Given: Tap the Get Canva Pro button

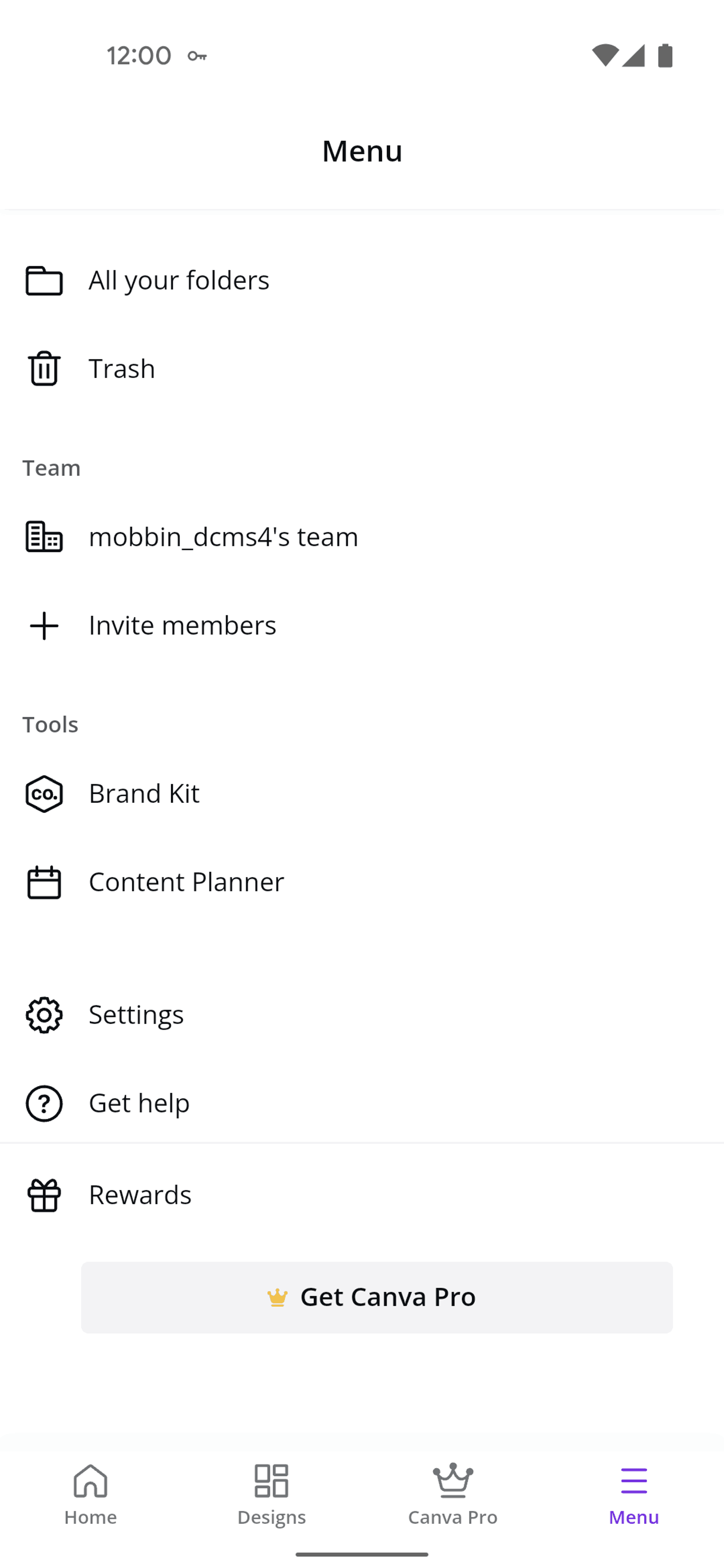Looking at the screenshot, I should pos(377,1297).
